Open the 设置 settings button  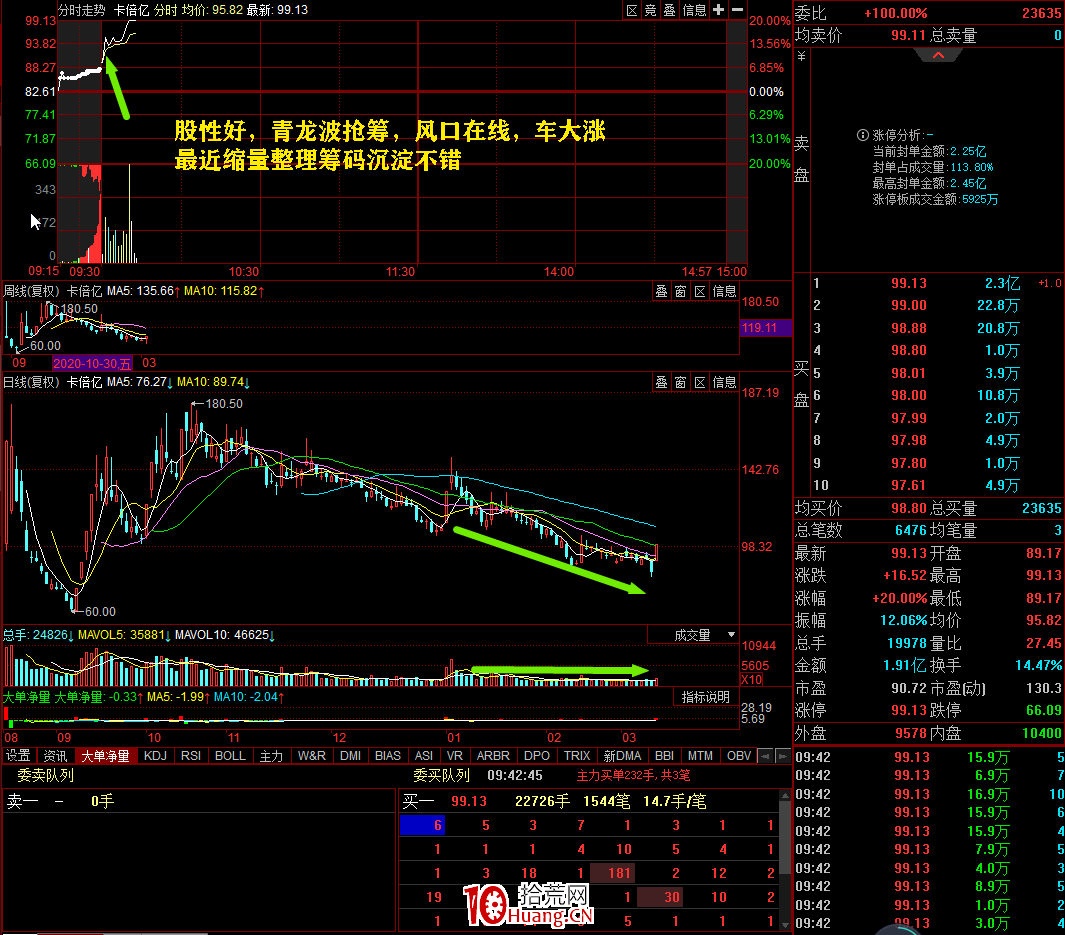click(18, 756)
